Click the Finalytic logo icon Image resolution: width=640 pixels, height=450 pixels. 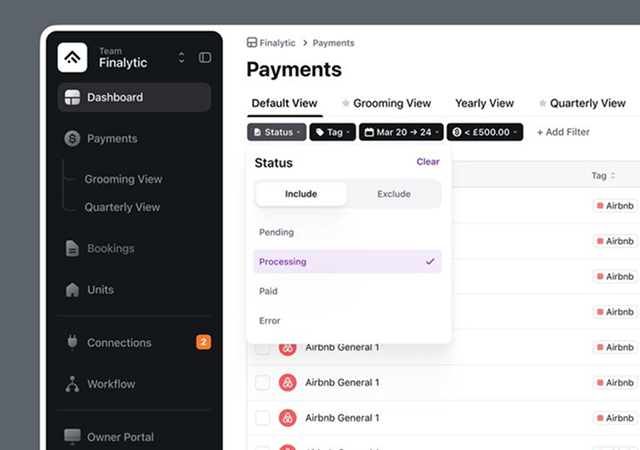coord(73,57)
